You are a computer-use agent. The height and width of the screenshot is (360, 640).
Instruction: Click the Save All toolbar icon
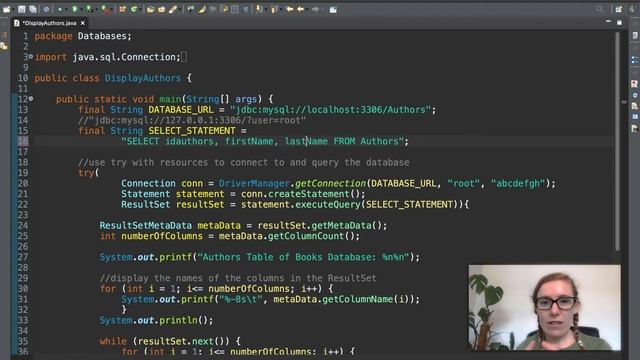(33, 9)
